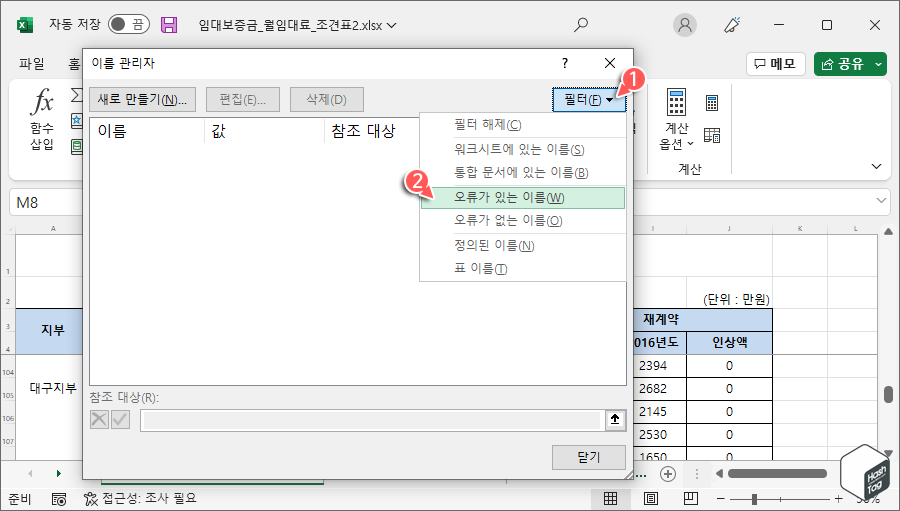Screen dimensions: 900x511
Task: Select 오류가 있는 이름(W) filter option
Action: (523, 198)
